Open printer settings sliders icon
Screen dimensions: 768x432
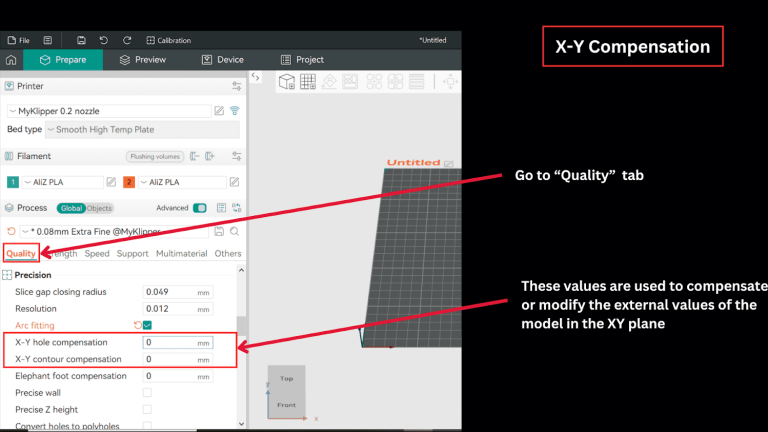click(237, 86)
